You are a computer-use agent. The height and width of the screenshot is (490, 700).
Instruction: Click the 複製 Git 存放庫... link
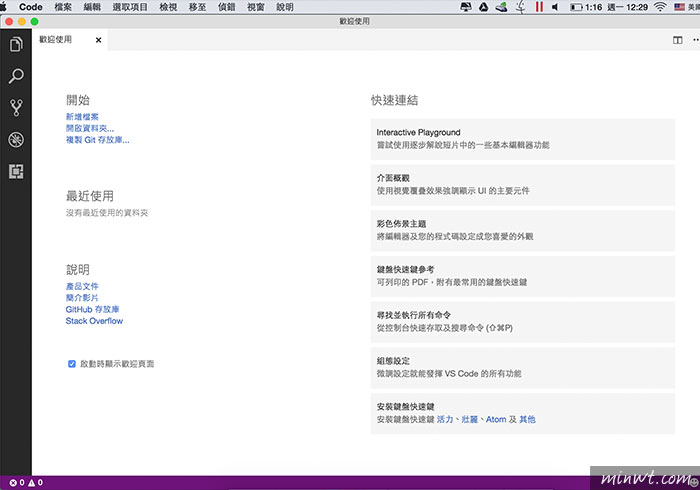97,140
